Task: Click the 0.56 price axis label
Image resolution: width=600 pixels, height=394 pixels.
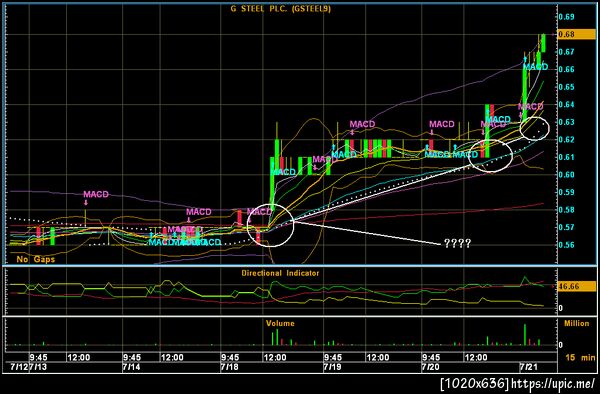Action: tap(566, 245)
